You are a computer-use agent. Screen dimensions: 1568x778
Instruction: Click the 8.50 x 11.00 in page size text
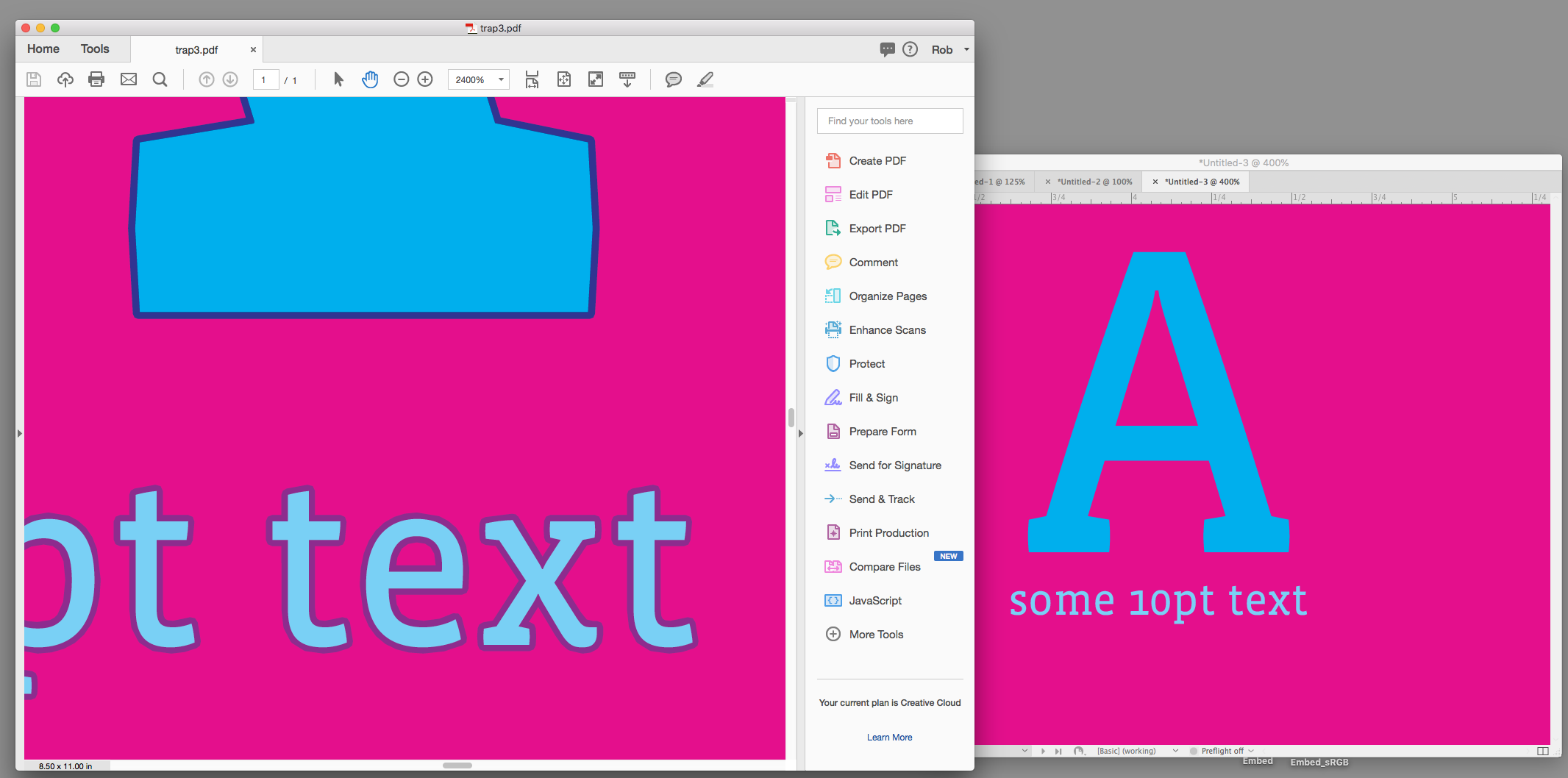click(65, 766)
